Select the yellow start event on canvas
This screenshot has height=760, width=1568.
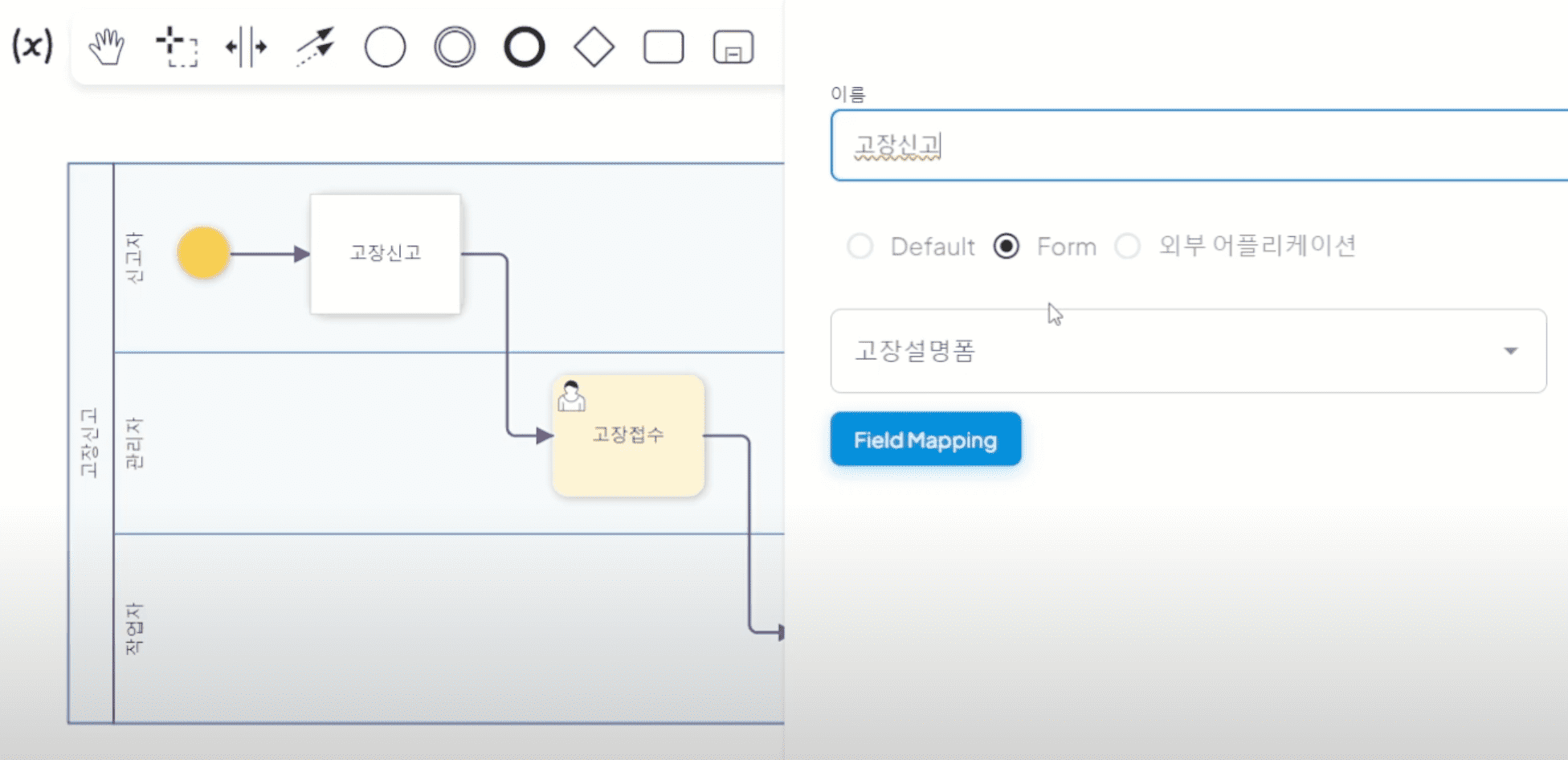[203, 253]
